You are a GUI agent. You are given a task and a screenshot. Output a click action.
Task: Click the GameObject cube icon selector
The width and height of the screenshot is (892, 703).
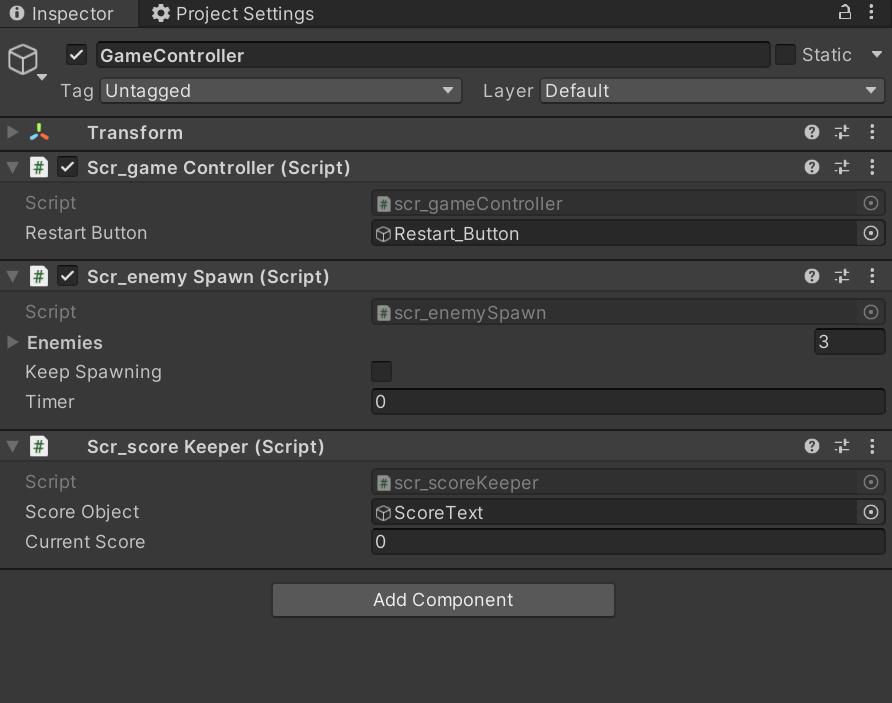coord(24,62)
